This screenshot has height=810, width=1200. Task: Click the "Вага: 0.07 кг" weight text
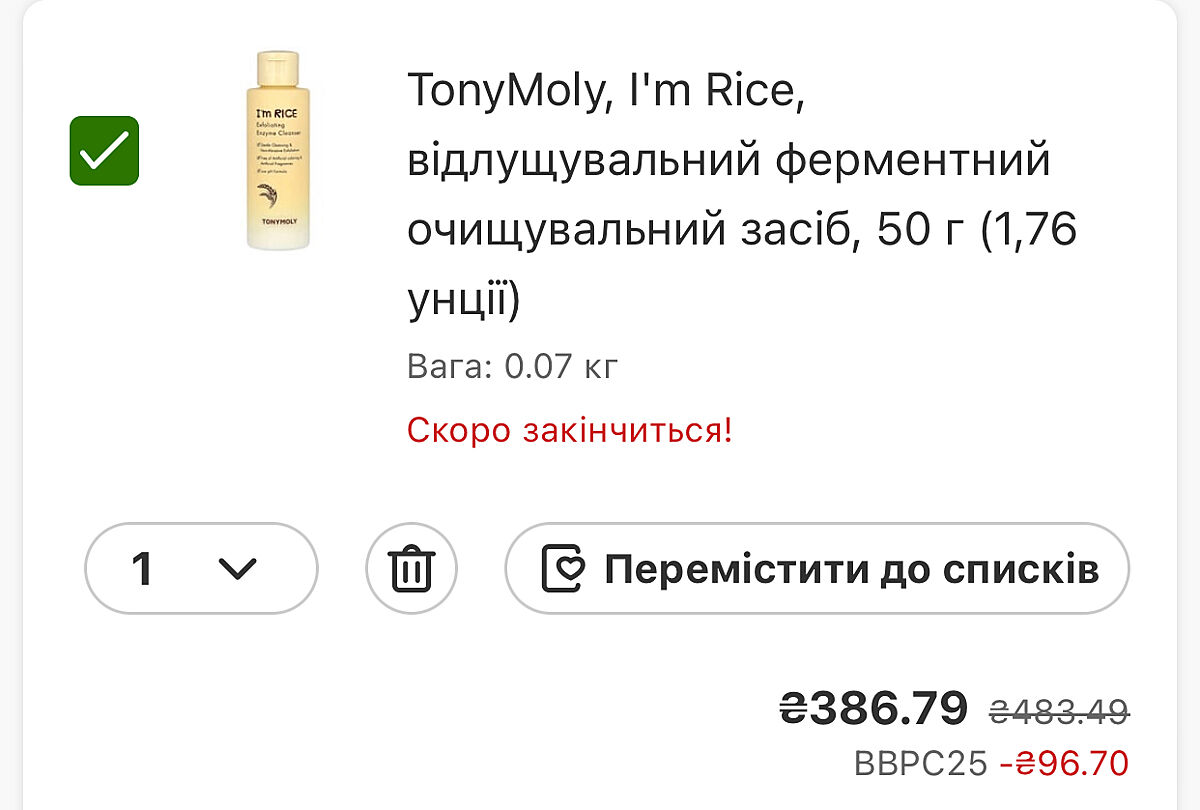click(x=513, y=367)
